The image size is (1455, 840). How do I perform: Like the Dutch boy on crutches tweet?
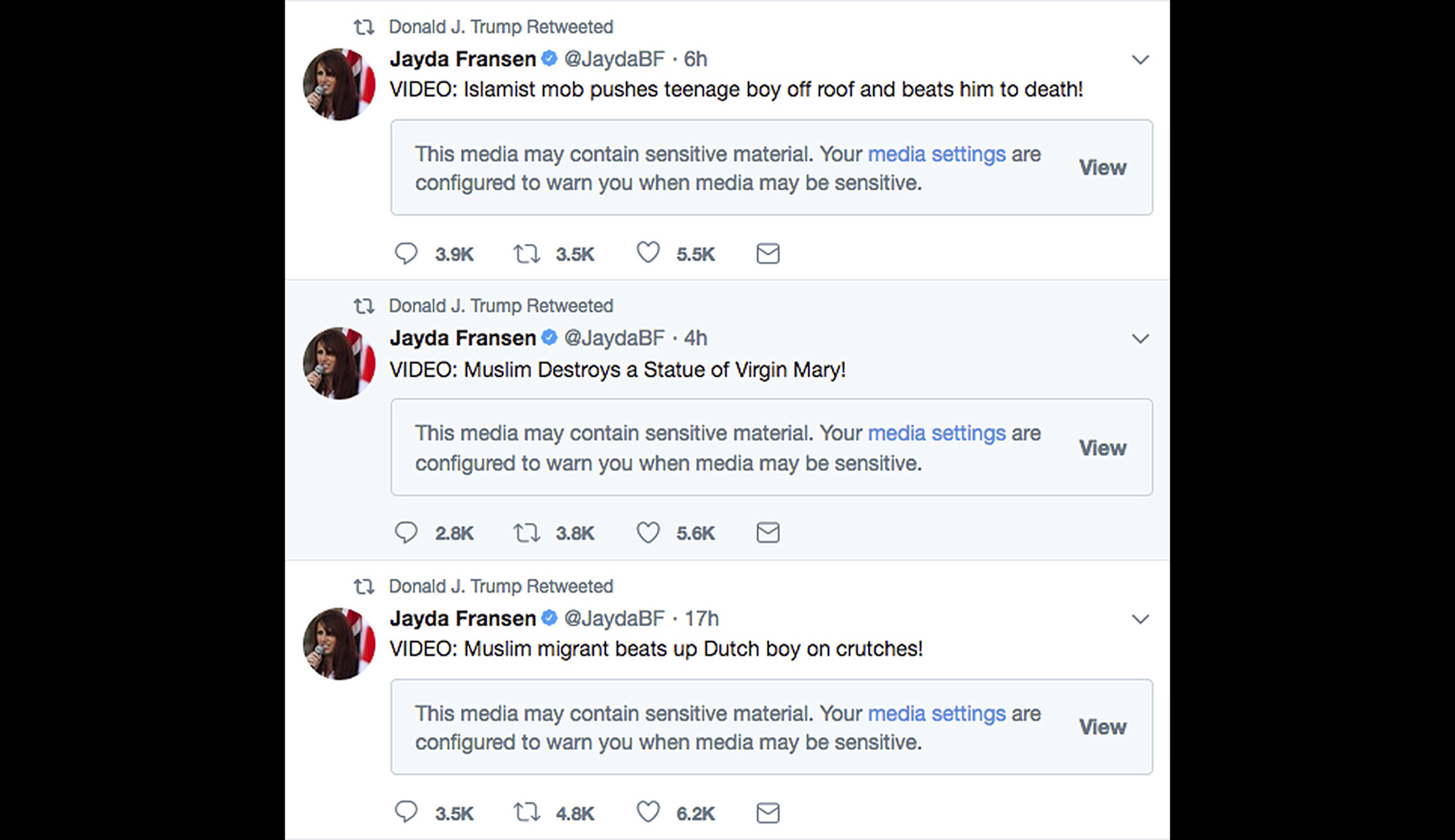[x=648, y=812]
